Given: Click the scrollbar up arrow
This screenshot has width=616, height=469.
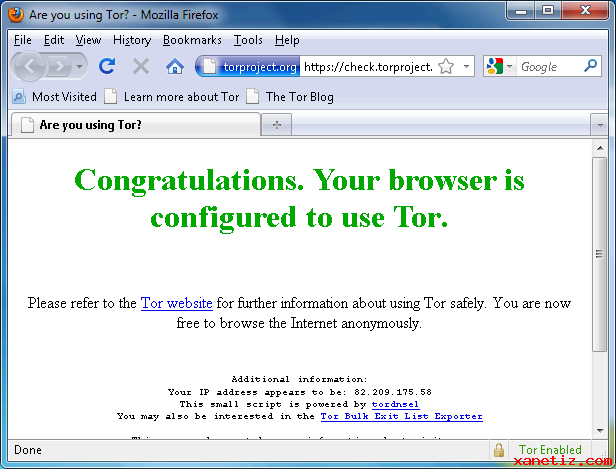Looking at the screenshot, I should coord(600,148).
